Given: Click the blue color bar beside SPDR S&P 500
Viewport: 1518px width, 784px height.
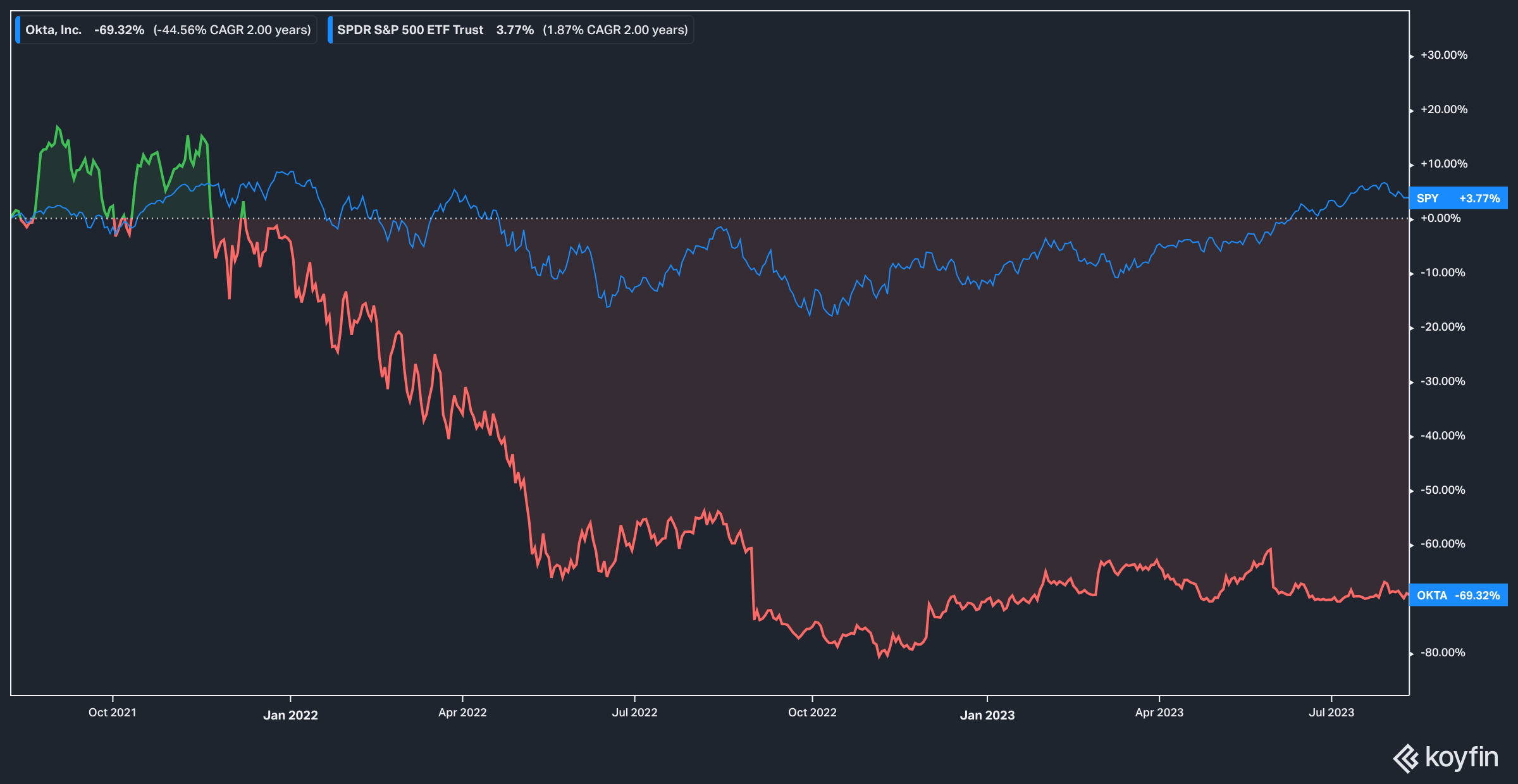Looking at the screenshot, I should [x=331, y=29].
